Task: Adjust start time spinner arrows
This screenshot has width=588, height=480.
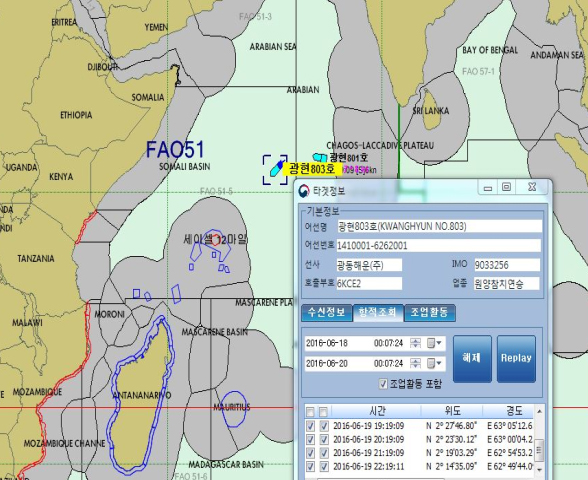Action: pos(416,343)
